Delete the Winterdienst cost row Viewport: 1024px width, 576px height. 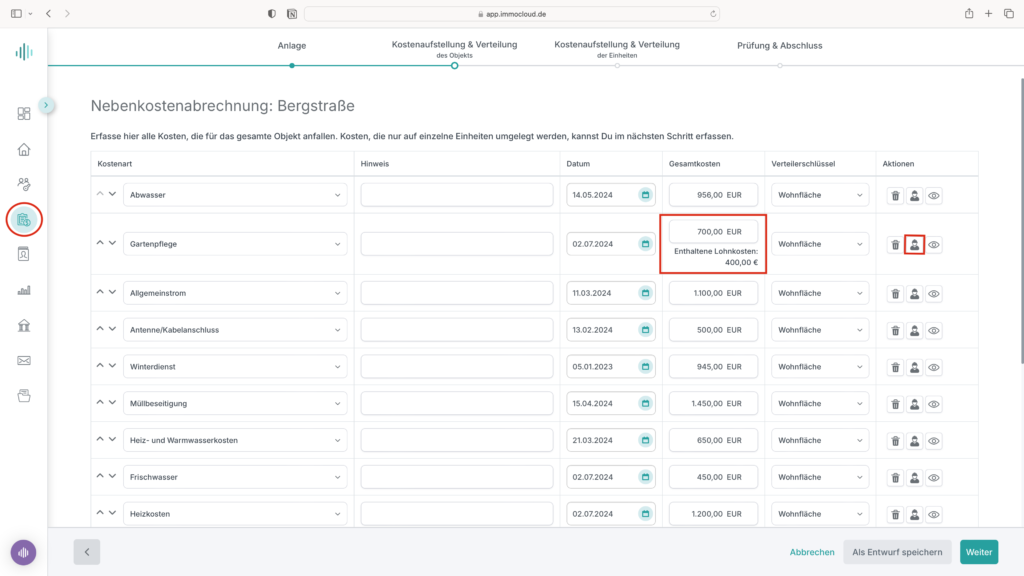click(895, 367)
